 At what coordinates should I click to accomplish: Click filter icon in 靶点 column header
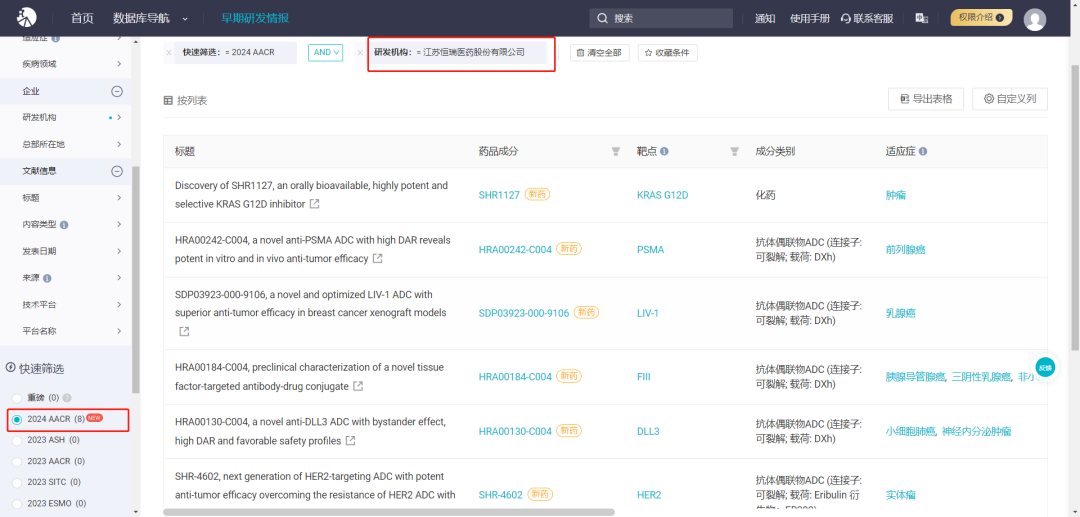pyautogui.click(x=734, y=151)
